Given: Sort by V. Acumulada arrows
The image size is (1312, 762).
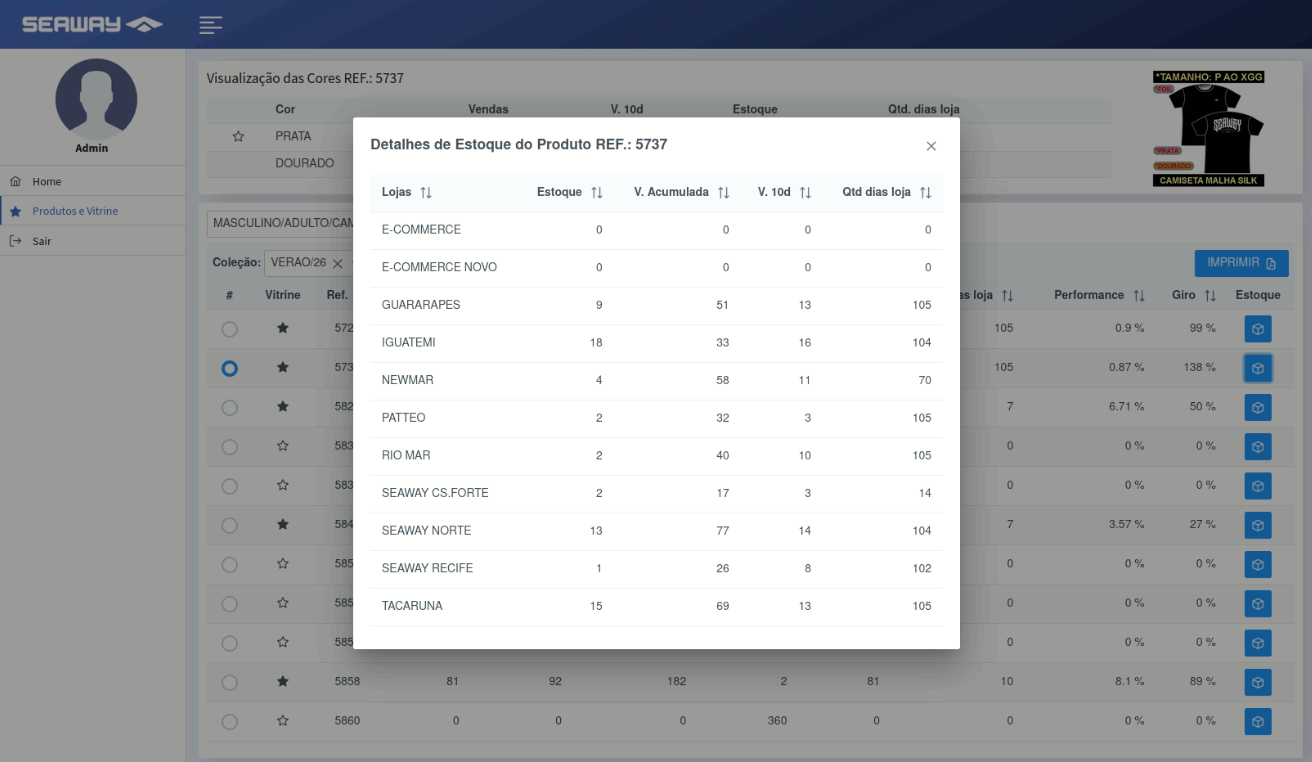Looking at the screenshot, I should pos(724,192).
